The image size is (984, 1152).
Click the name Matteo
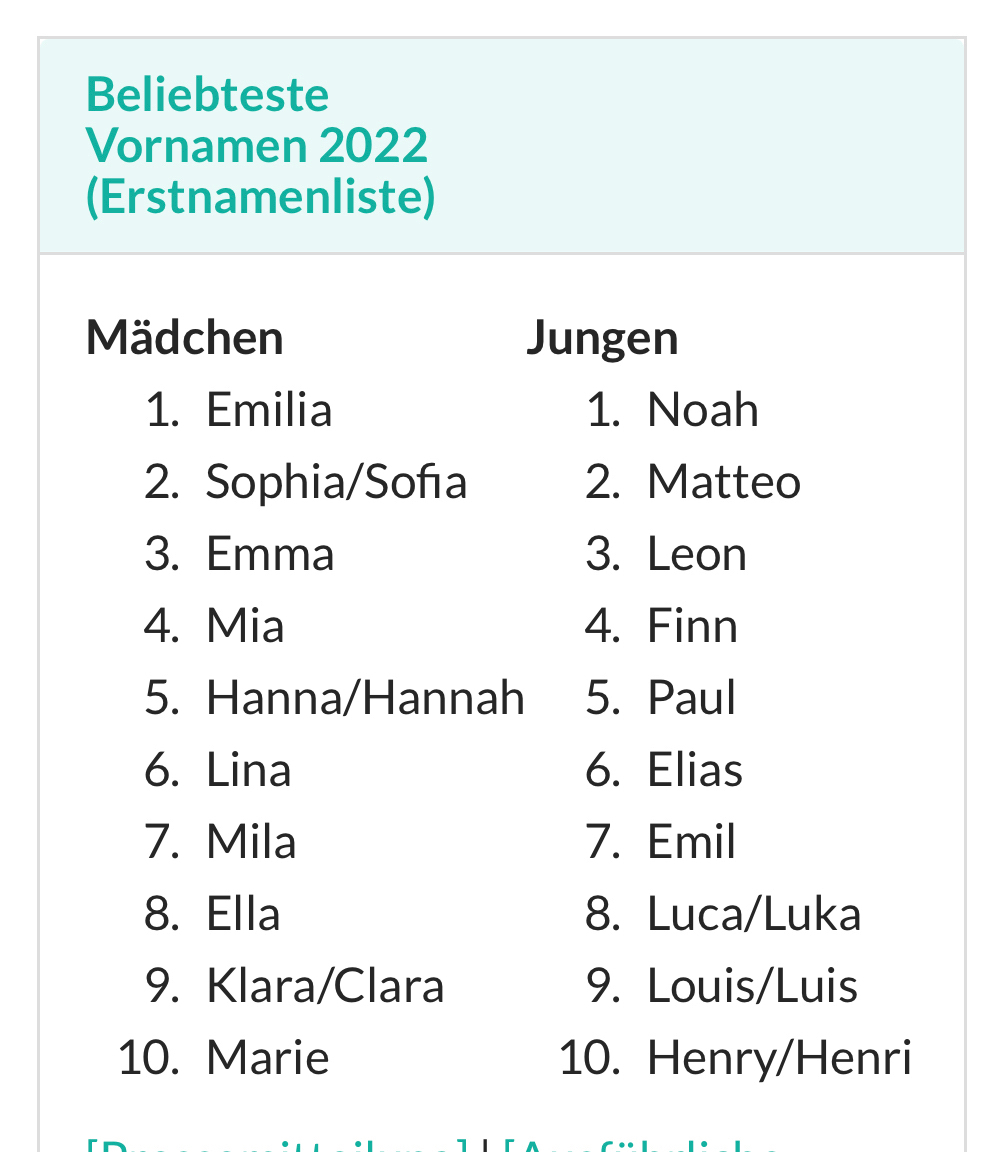724,482
